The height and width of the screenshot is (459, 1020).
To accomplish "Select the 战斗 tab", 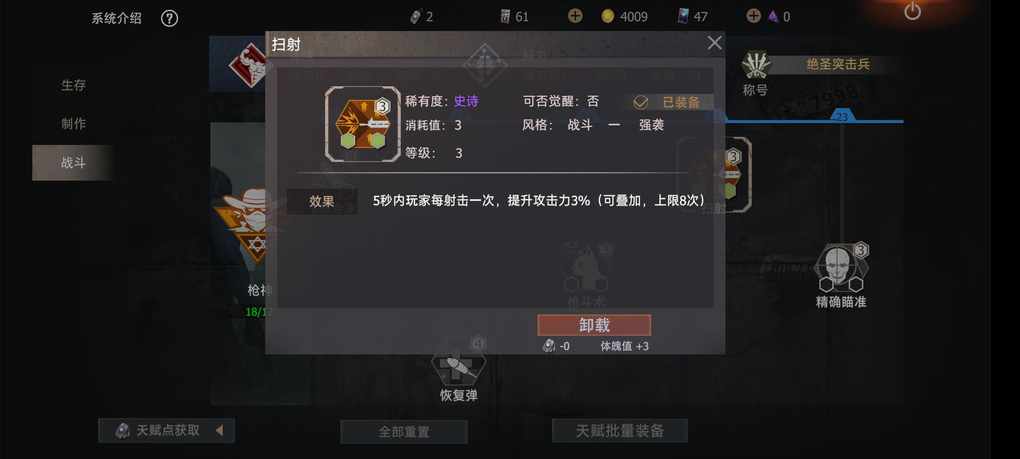I will (x=73, y=163).
